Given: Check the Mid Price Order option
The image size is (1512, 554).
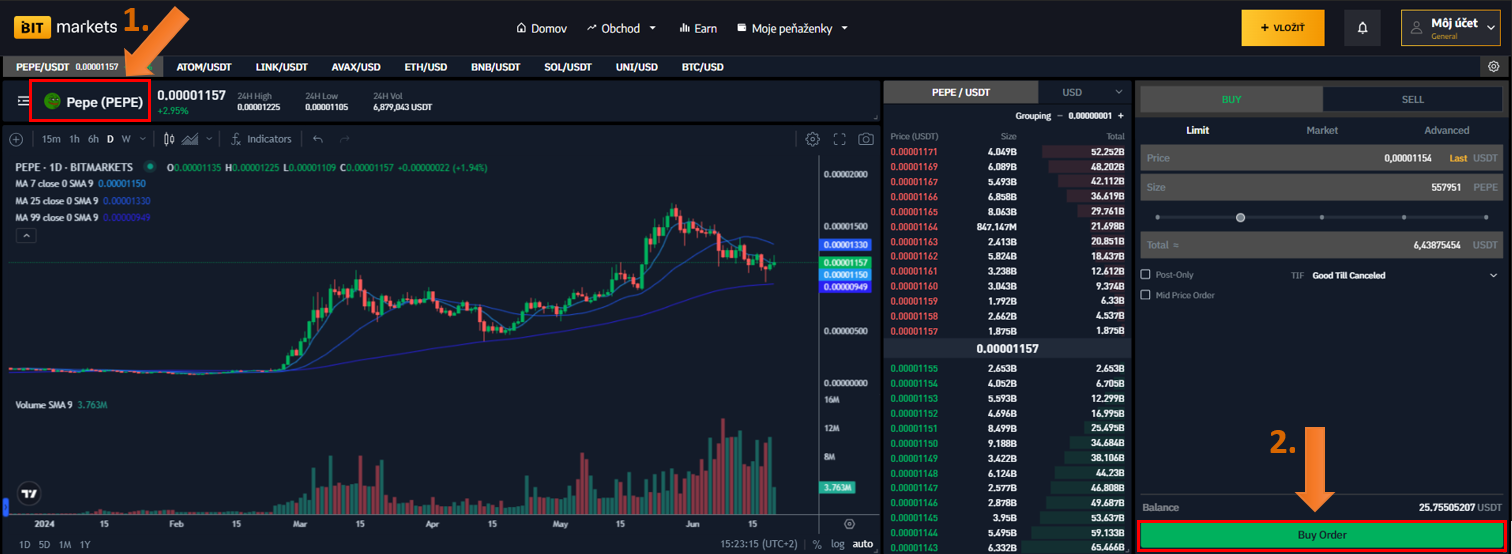Looking at the screenshot, I should coord(1146,295).
